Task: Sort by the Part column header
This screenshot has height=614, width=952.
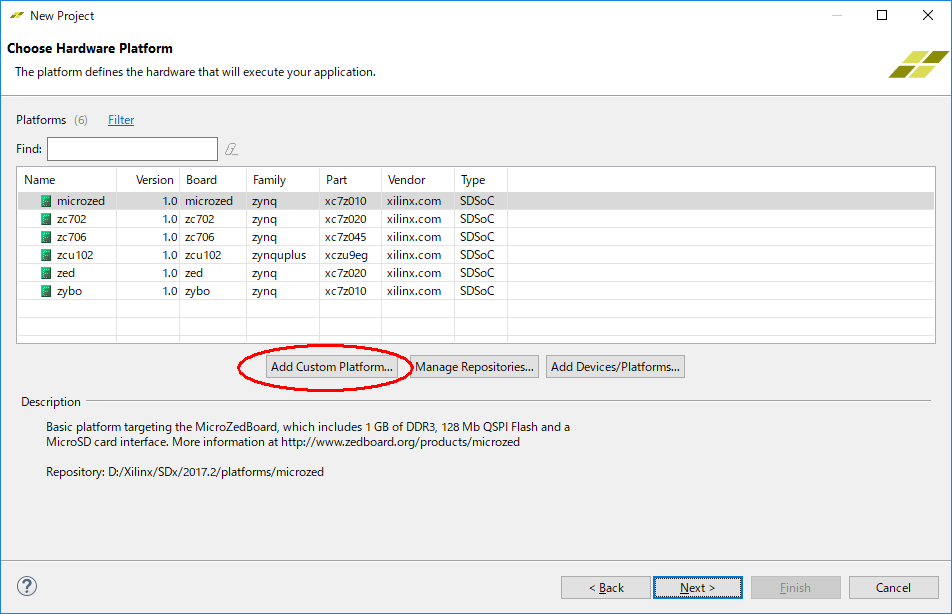Action: 349,180
